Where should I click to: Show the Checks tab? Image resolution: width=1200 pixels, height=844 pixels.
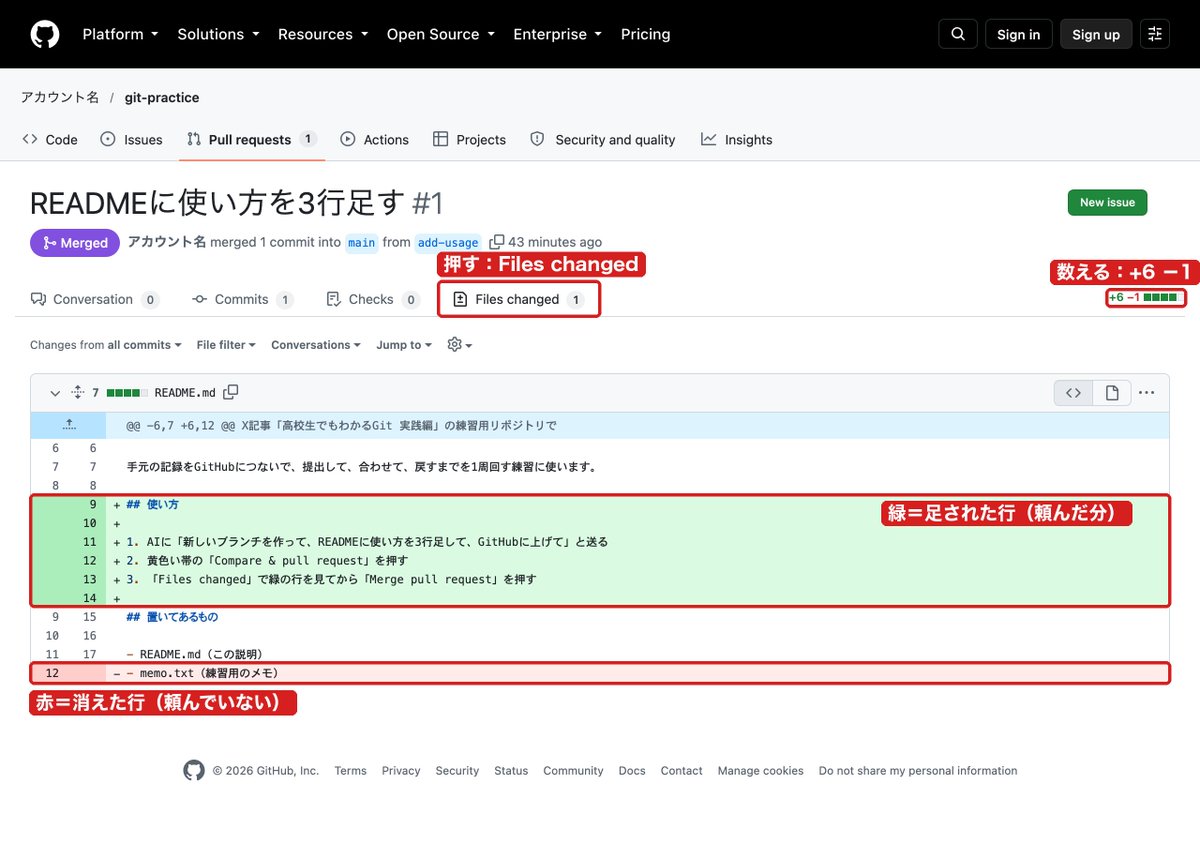[373, 299]
